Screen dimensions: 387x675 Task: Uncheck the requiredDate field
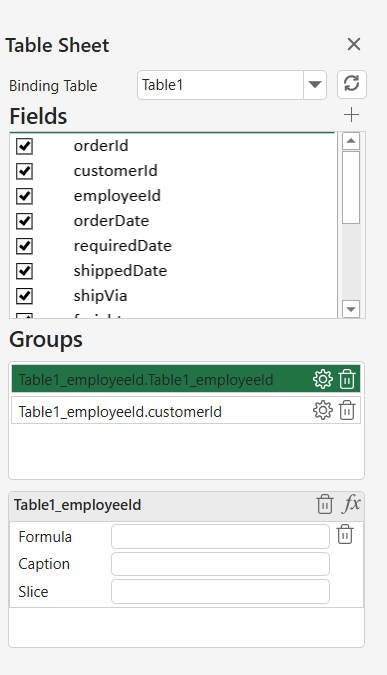coord(24,246)
